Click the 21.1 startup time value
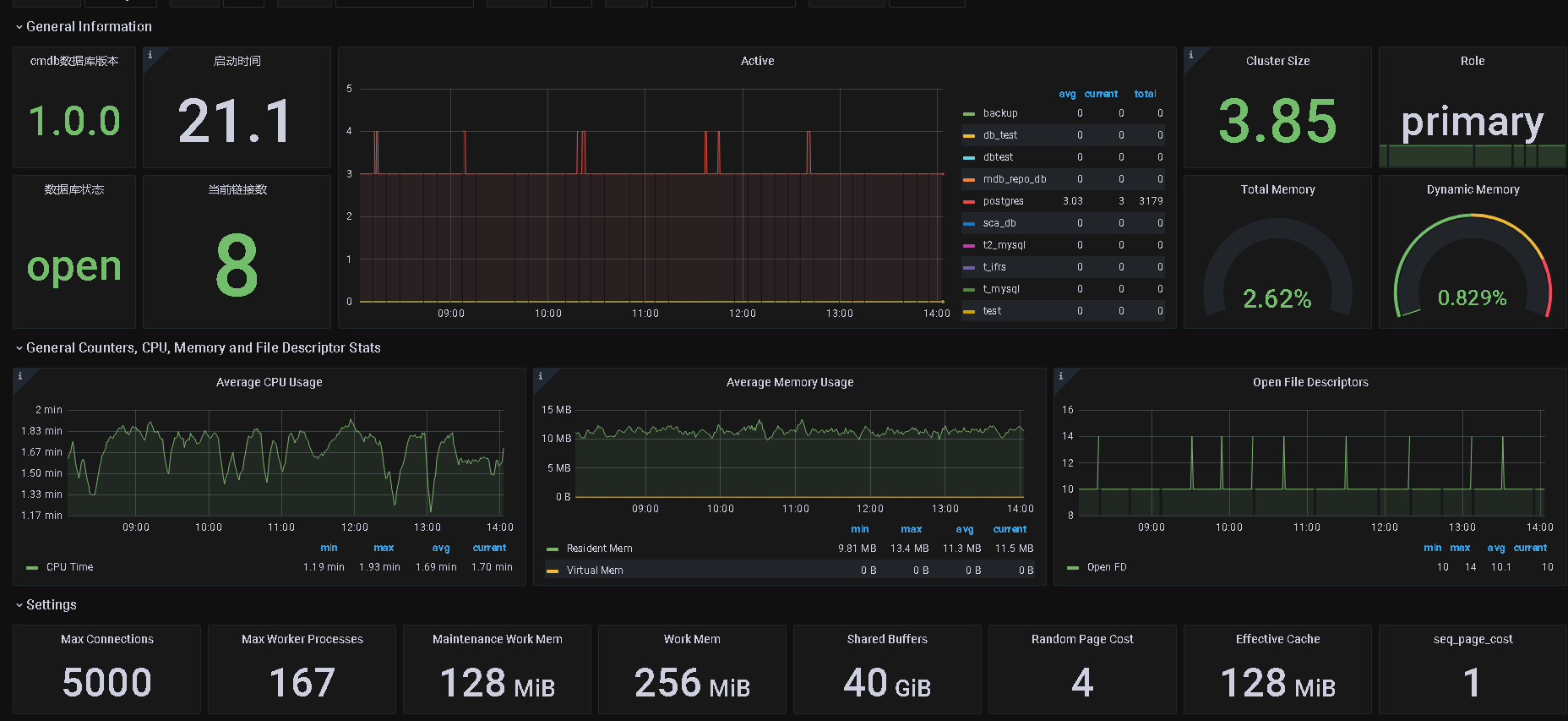This screenshot has width=1568, height=721. [x=236, y=121]
